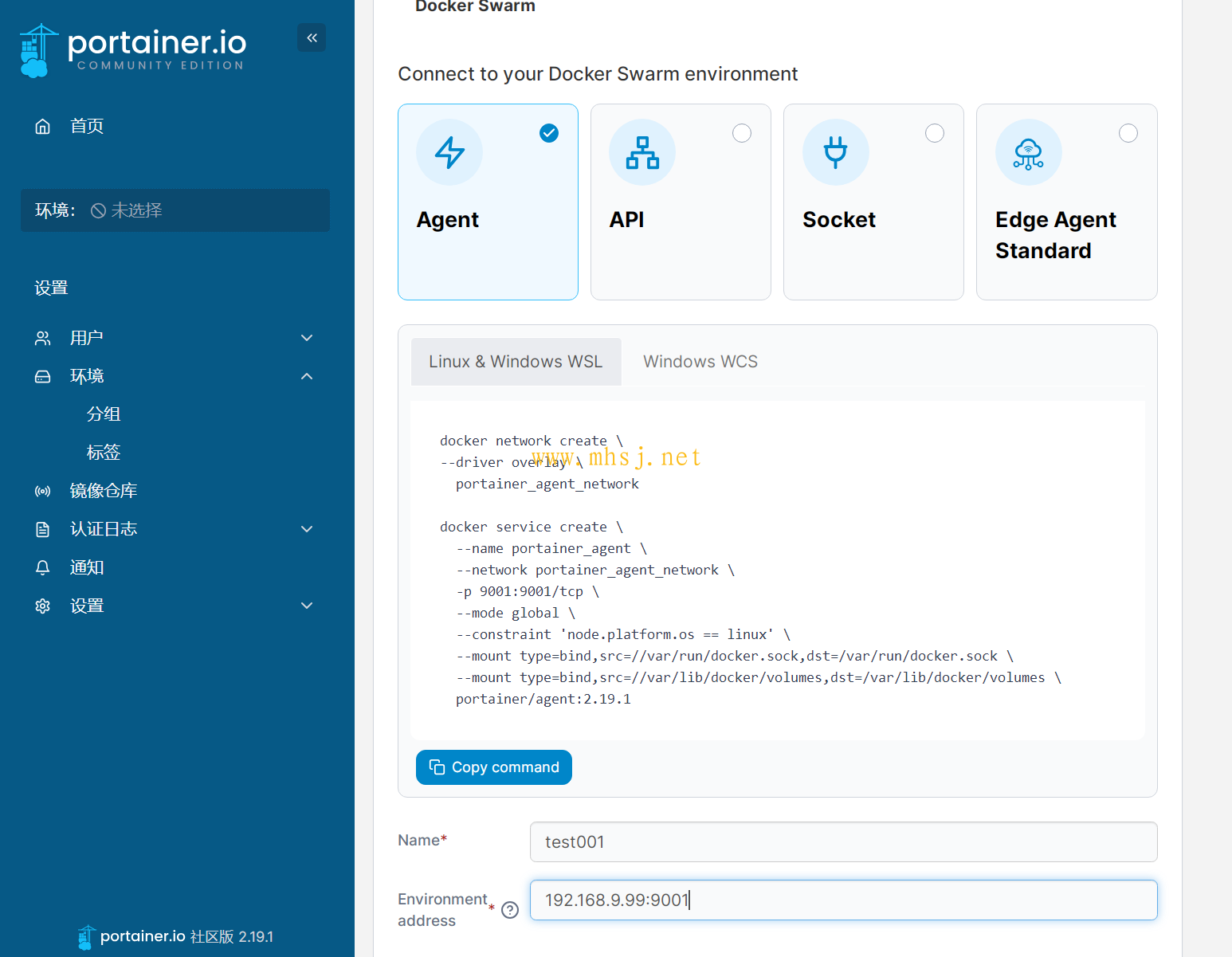Click the Edge Agent Standard card title
This screenshot has height=957, width=1232.
[x=1056, y=235]
